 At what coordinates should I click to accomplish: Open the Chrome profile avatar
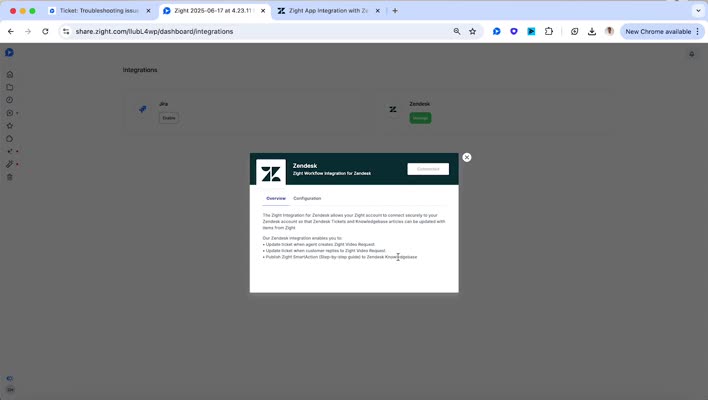pyautogui.click(x=609, y=31)
